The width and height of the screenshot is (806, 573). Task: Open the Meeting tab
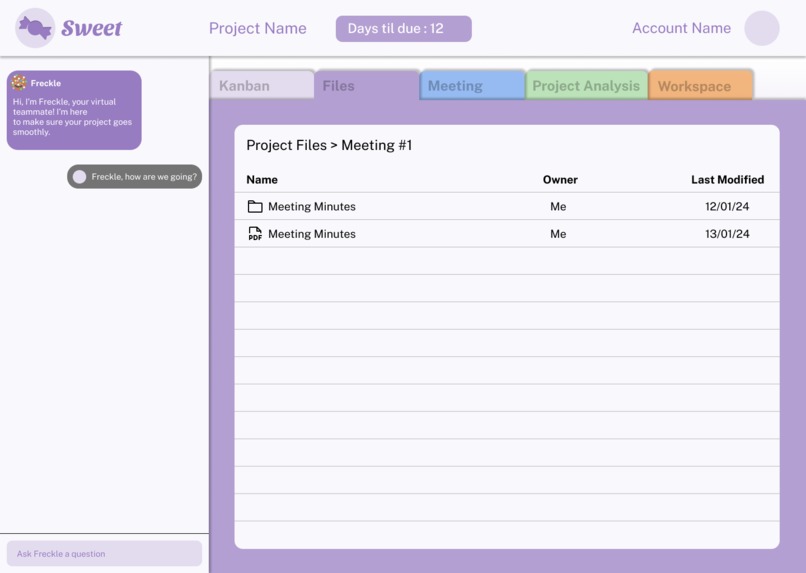coord(472,85)
